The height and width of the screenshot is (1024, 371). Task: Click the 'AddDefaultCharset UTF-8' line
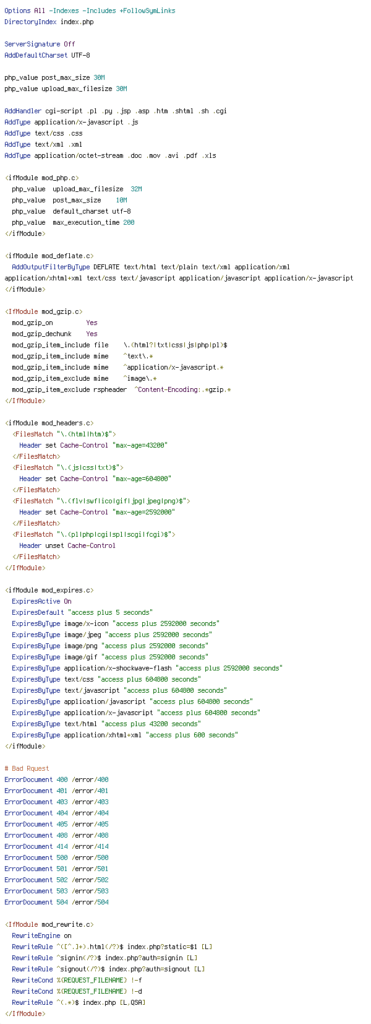(x=47, y=55)
